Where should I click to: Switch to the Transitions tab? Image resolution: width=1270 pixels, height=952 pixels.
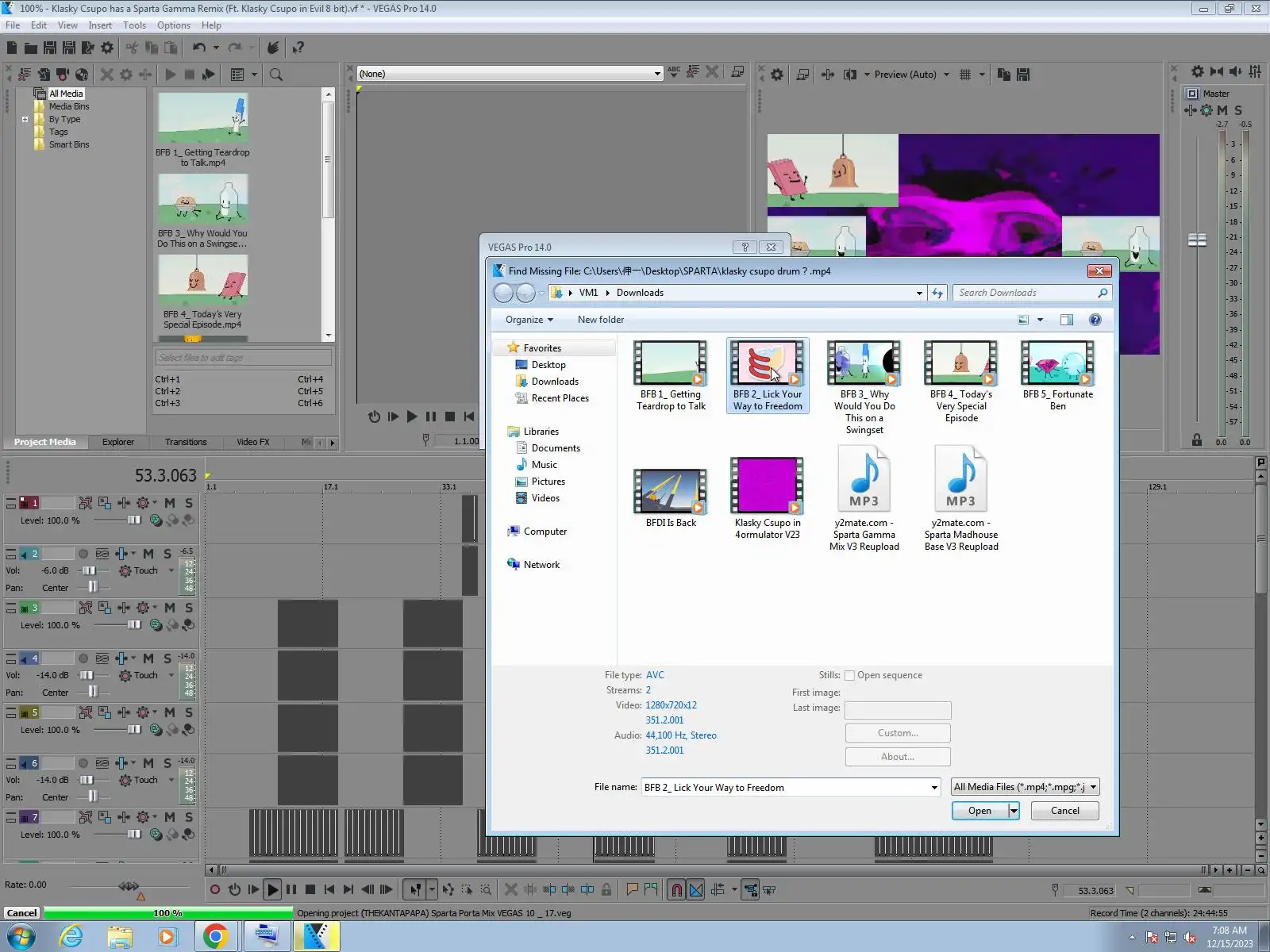[x=186, y=442]
